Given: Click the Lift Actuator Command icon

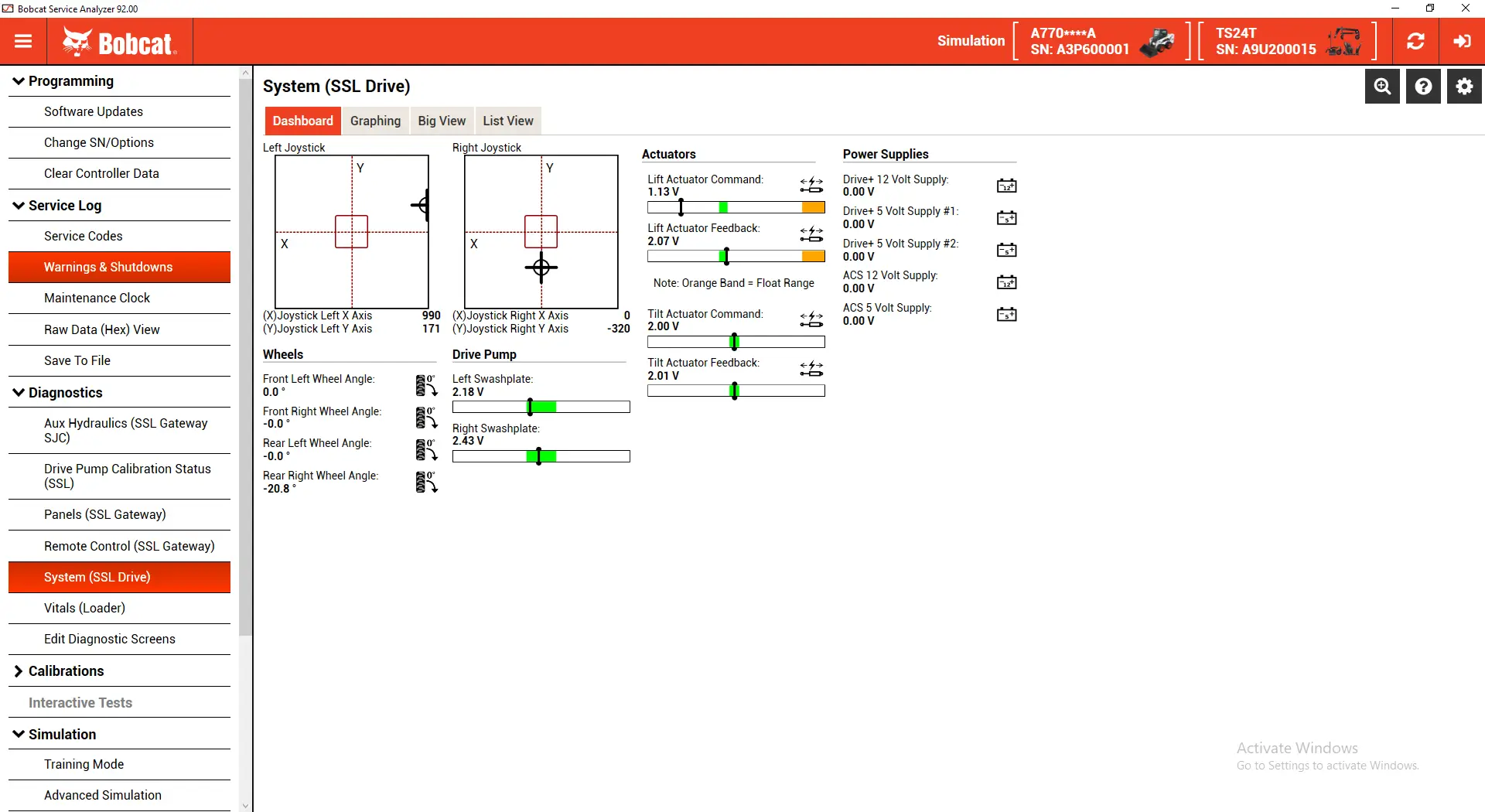Looking at the screenshot, I should pyautogui.click(x=811, y=186).
